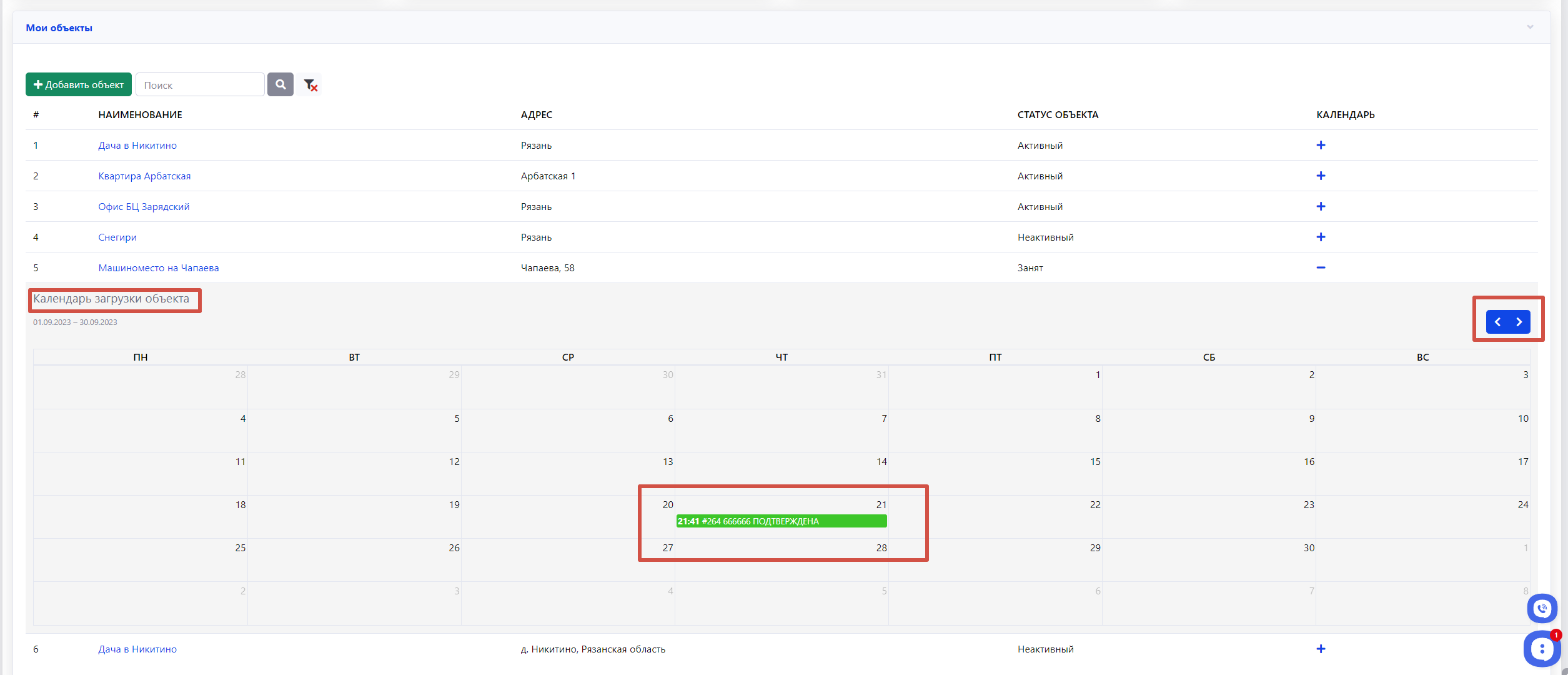The width and height of the screenshot is (1568, 675).
Task: Focus the Поиск search field
Action: (x=200, y=85)
